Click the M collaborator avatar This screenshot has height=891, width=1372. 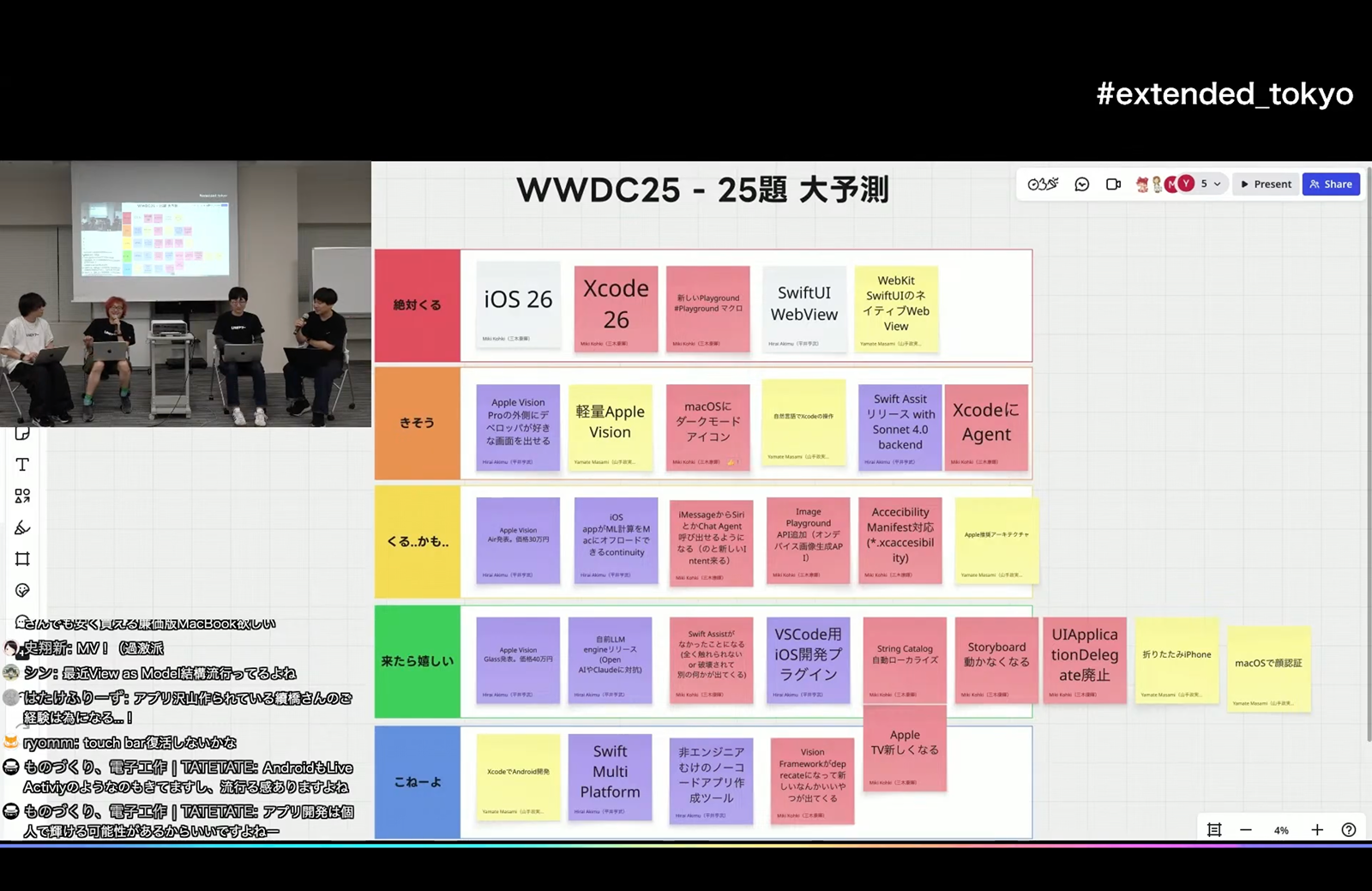[1170, 184]
